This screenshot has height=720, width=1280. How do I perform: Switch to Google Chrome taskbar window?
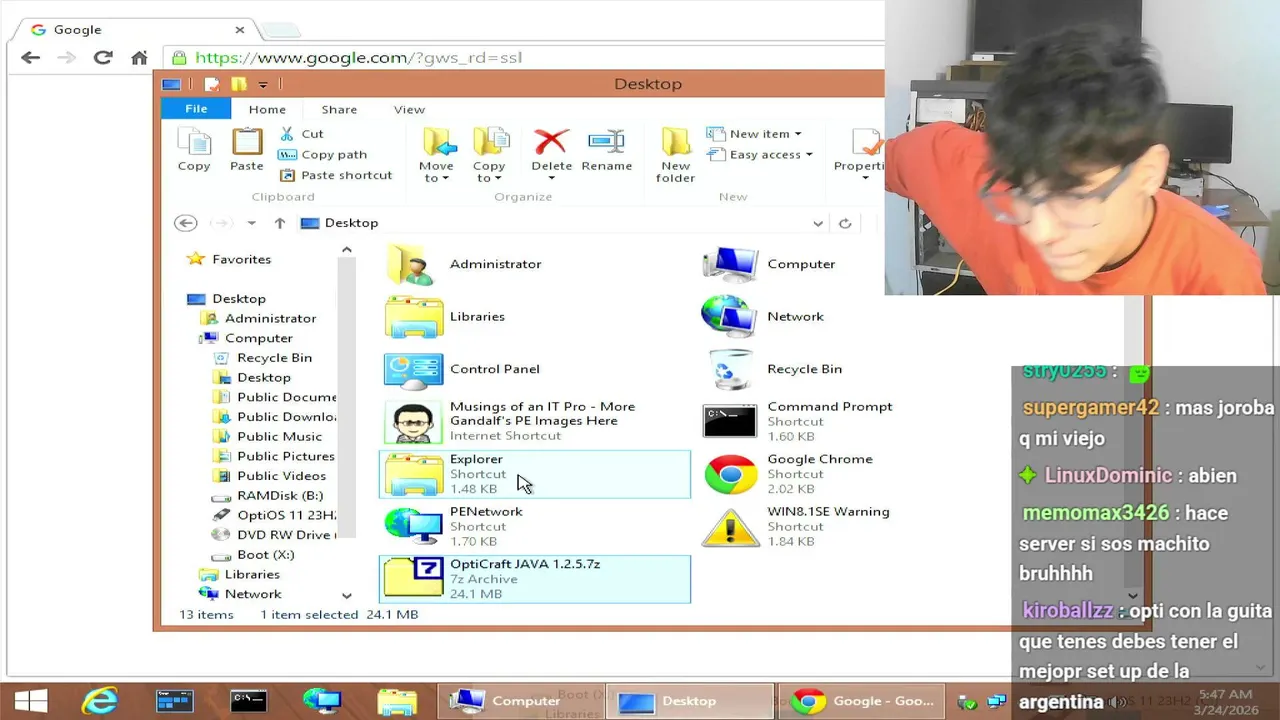tap(861, 701)
